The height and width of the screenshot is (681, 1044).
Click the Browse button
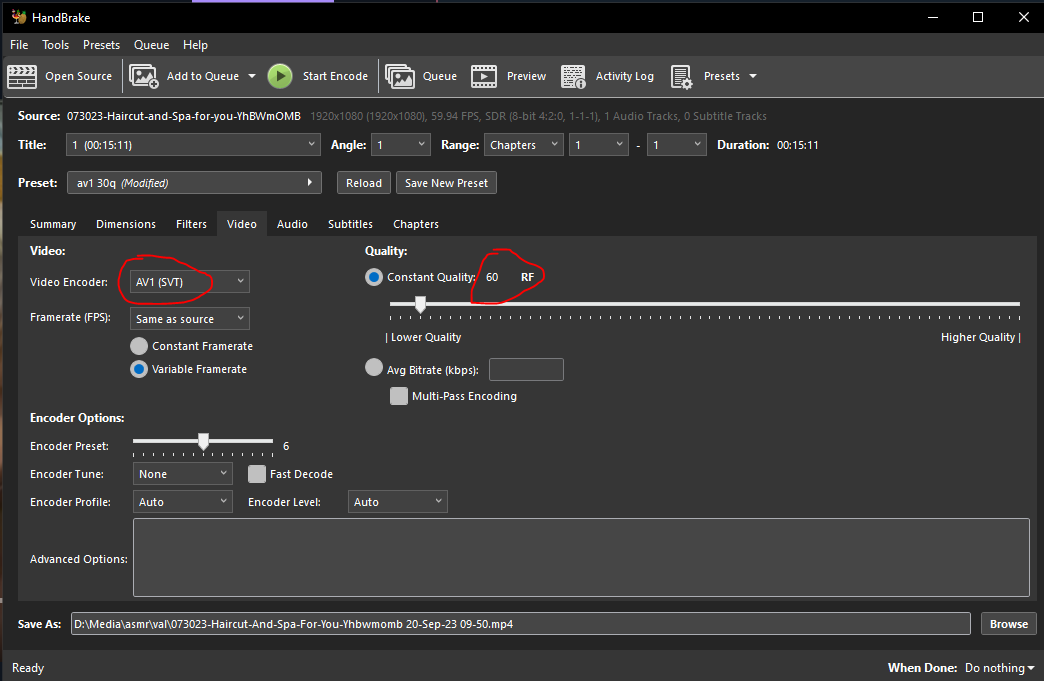click(1009, 624)
